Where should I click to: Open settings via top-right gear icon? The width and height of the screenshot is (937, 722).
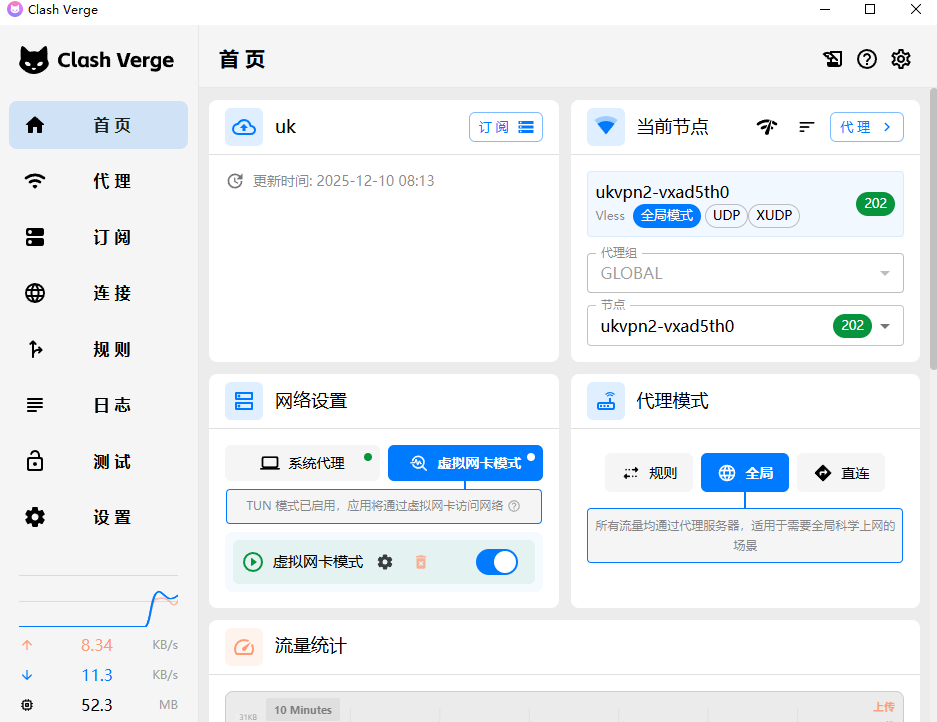click(x=901, y=59)
